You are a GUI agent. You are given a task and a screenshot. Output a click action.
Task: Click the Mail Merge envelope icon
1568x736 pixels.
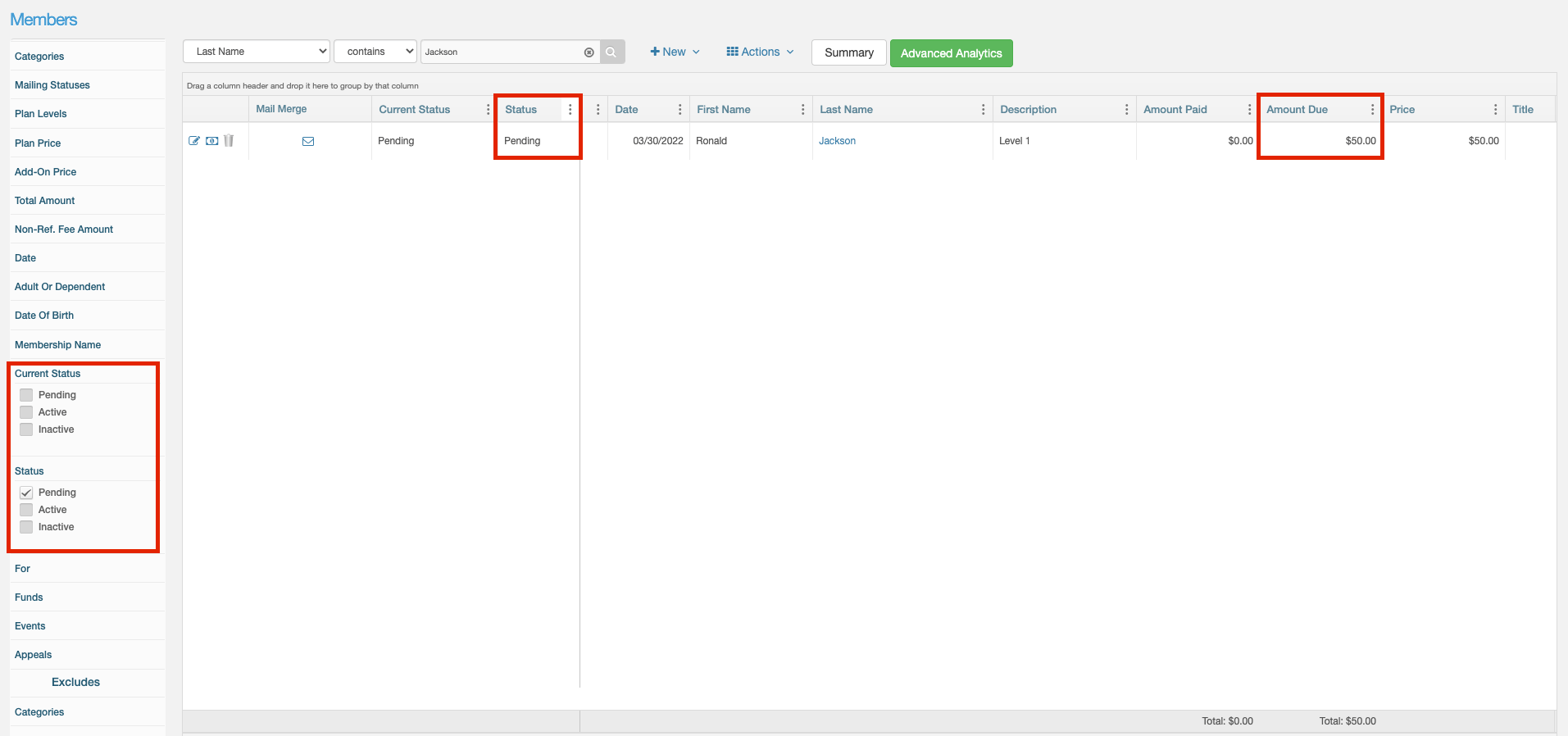(308, 141)
